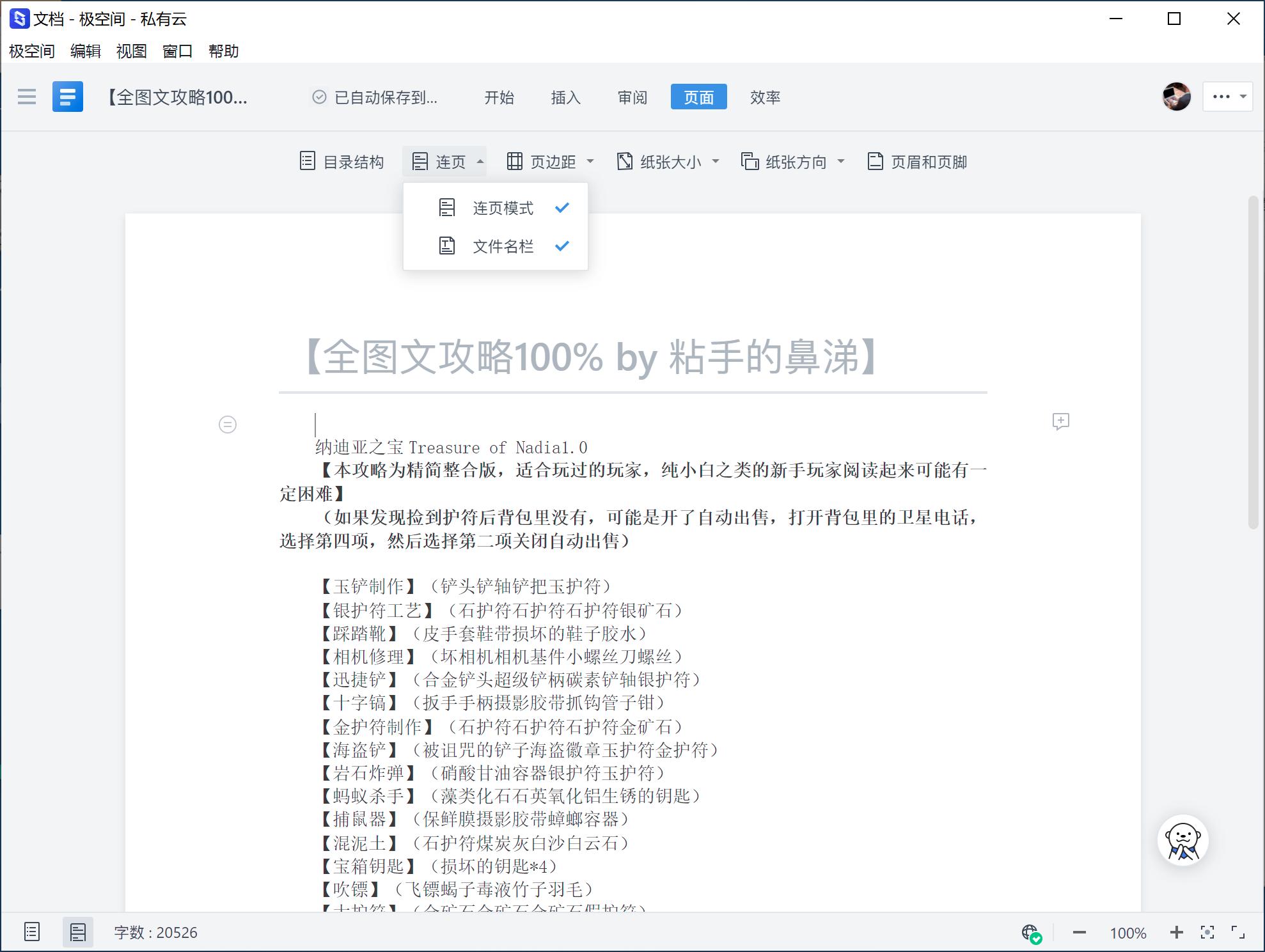Switch to the 插入 tab
This screenshot has height=952, width=1265.
click(x=565, y=97)
